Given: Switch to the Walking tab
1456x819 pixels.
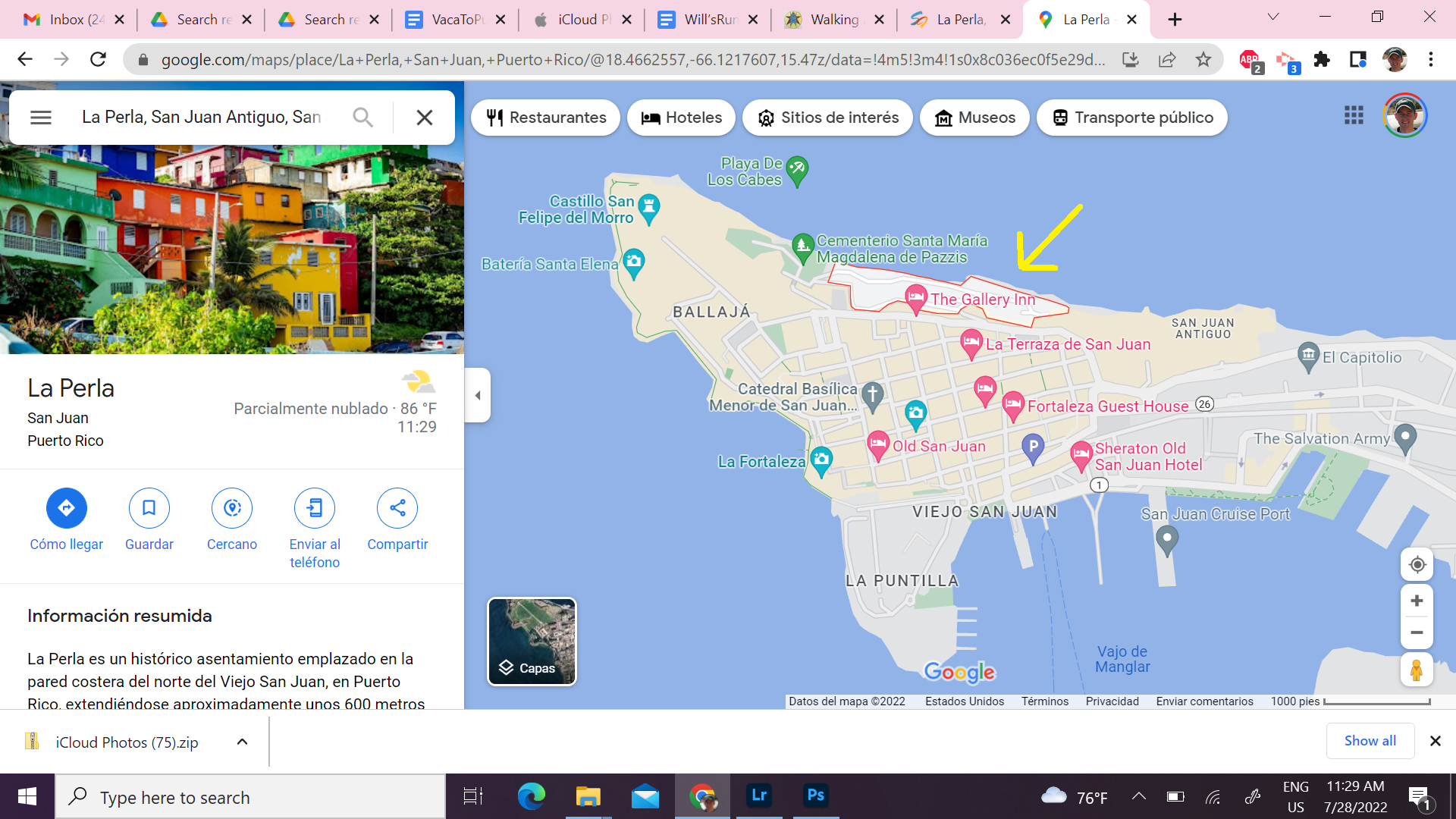Looking at the screenshot, I should coord(833,20).
